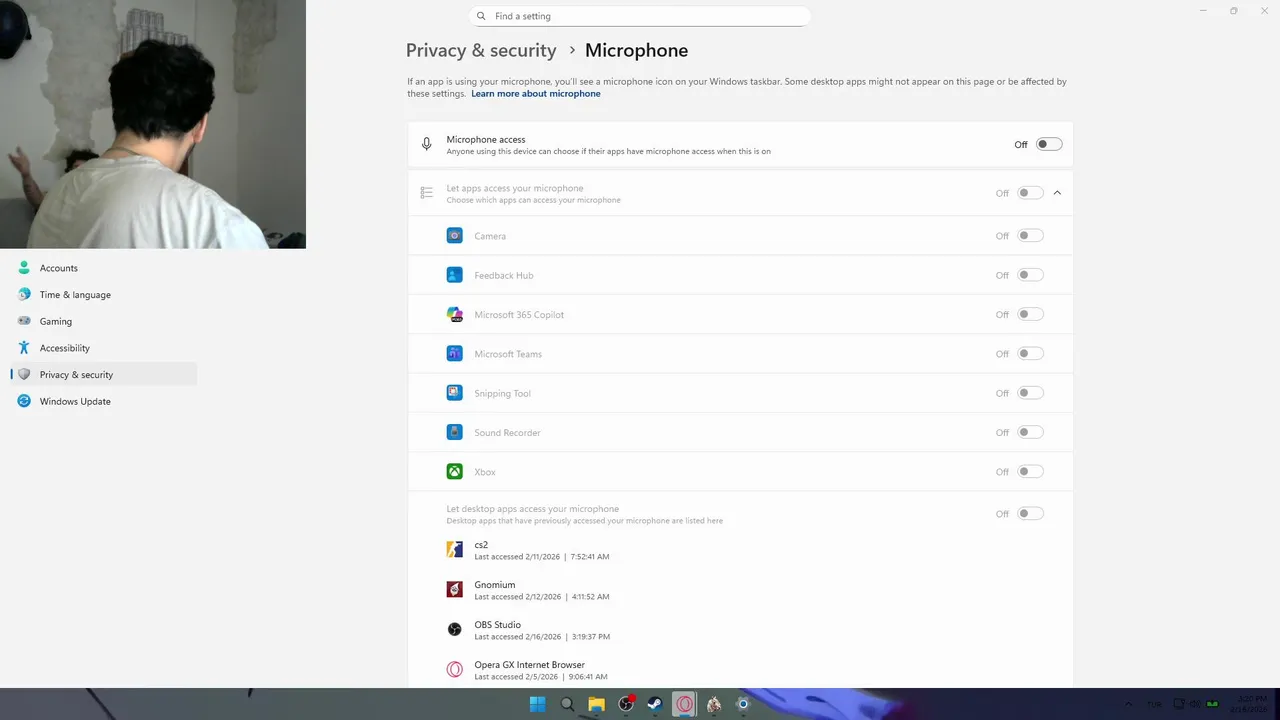Click the cs2 Last accessed 2/11/2026 text
The image size is (1280, 720).
[541, 557]
